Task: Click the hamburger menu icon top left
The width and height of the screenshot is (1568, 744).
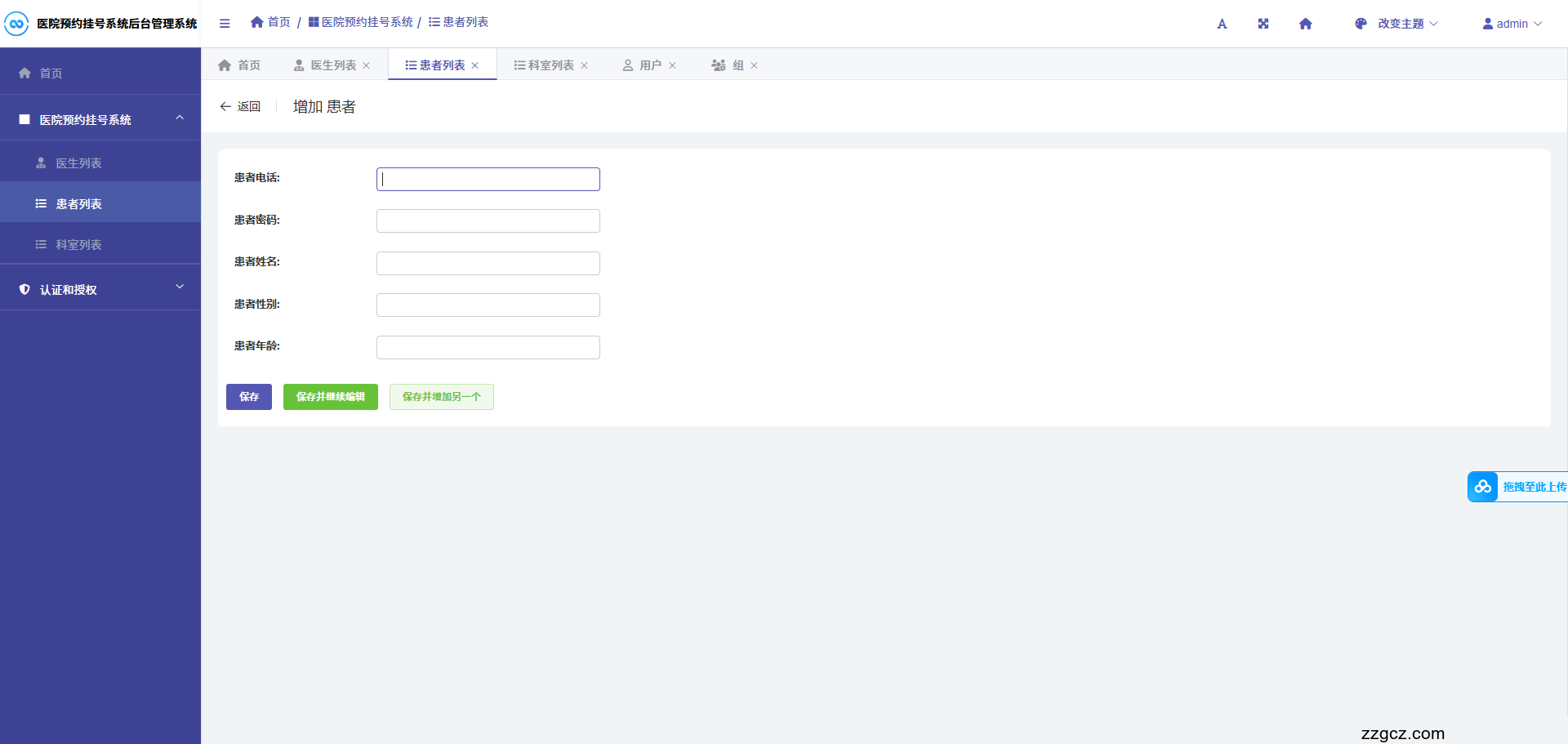Action: click(225, 23)
